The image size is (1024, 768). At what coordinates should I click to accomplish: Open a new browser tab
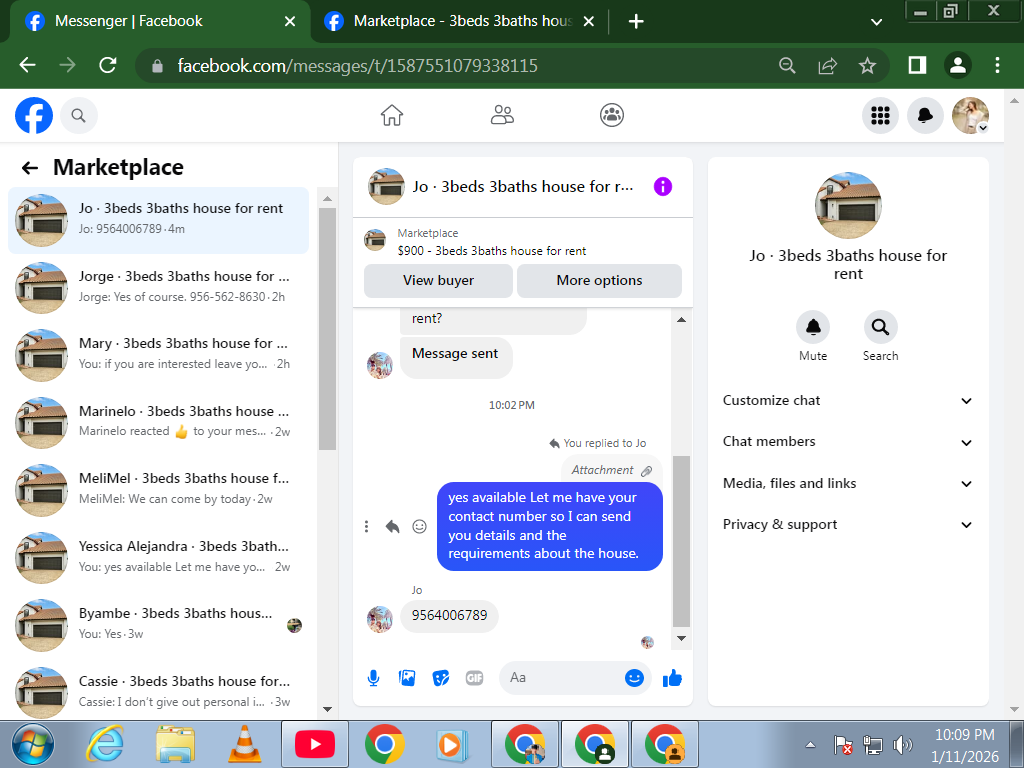click(x=636, y=22)
